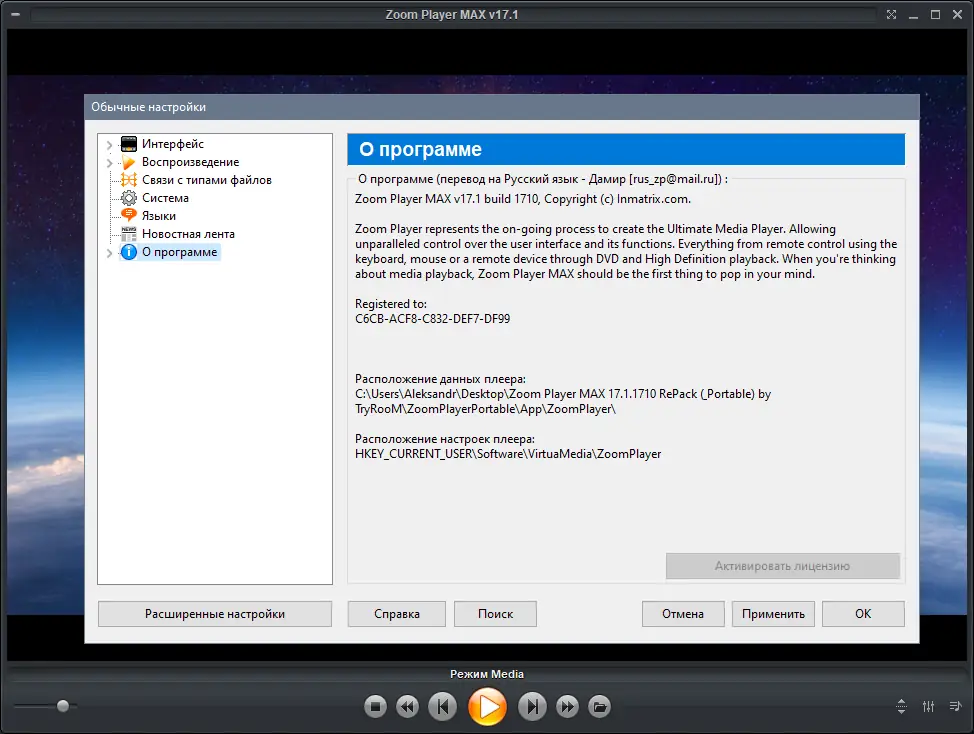The image size is (974, 734).
Task: Click the О программе info icon
Action: tap(129, 252)
